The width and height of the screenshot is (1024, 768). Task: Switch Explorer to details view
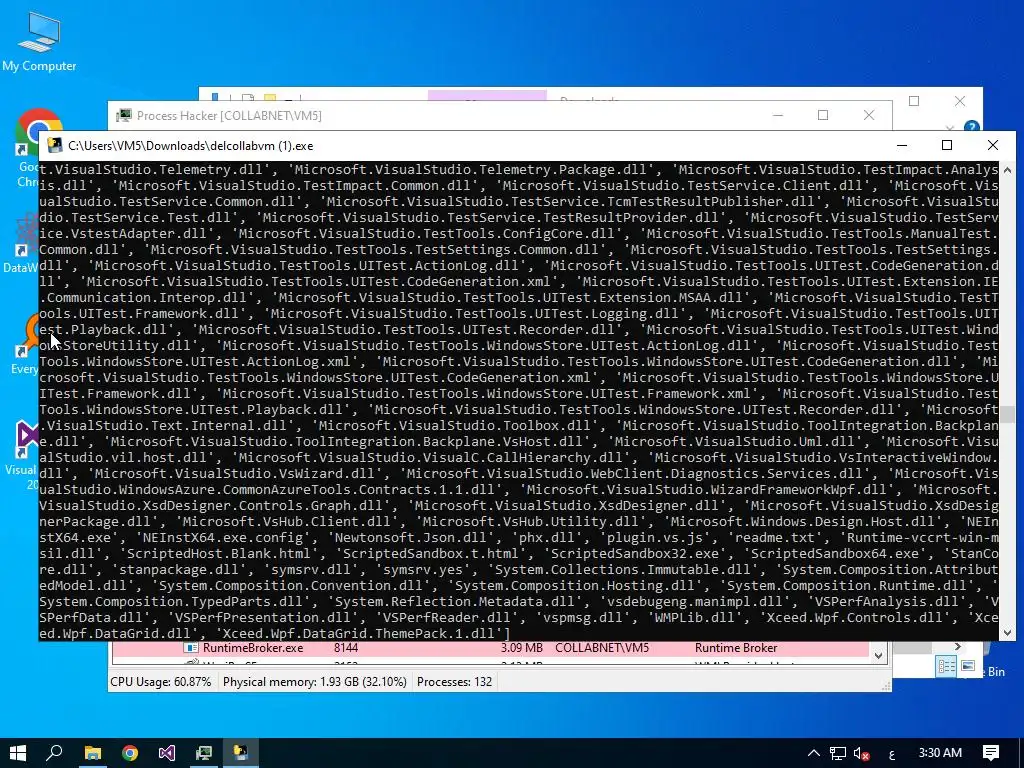pos(946,666)
